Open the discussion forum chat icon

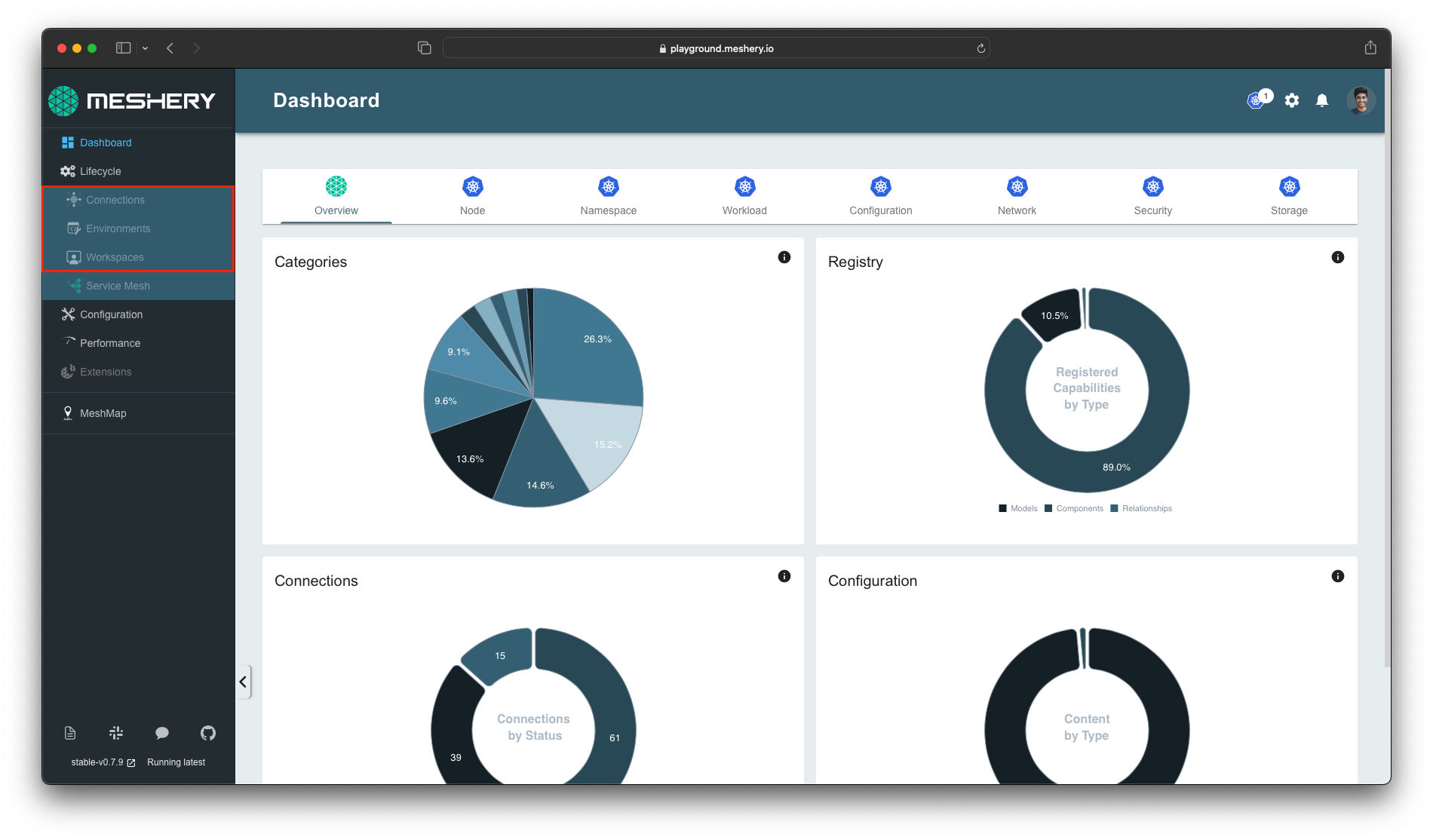tap(162, 733)
